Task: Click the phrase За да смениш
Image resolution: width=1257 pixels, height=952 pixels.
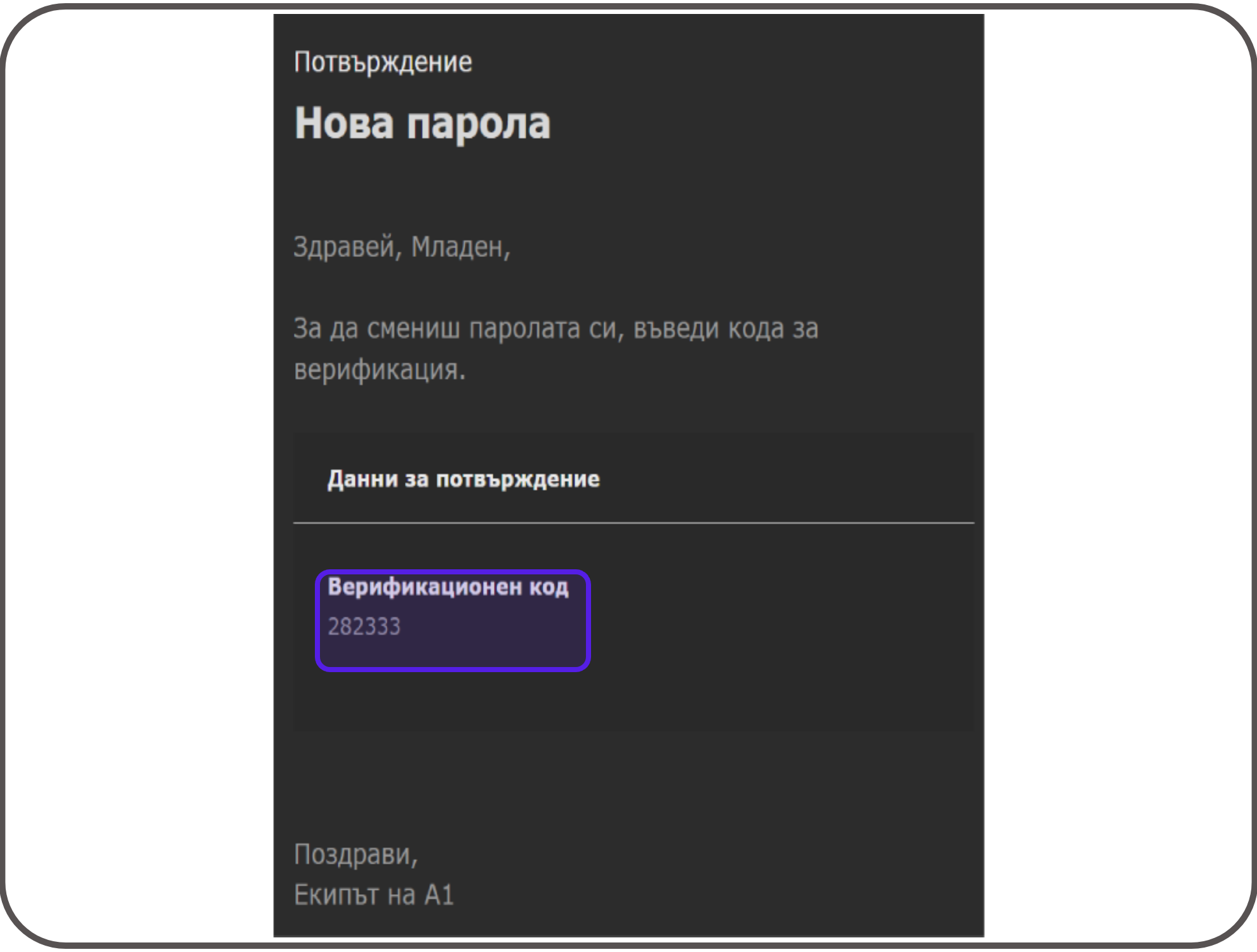Action: [x=376, y=329]
